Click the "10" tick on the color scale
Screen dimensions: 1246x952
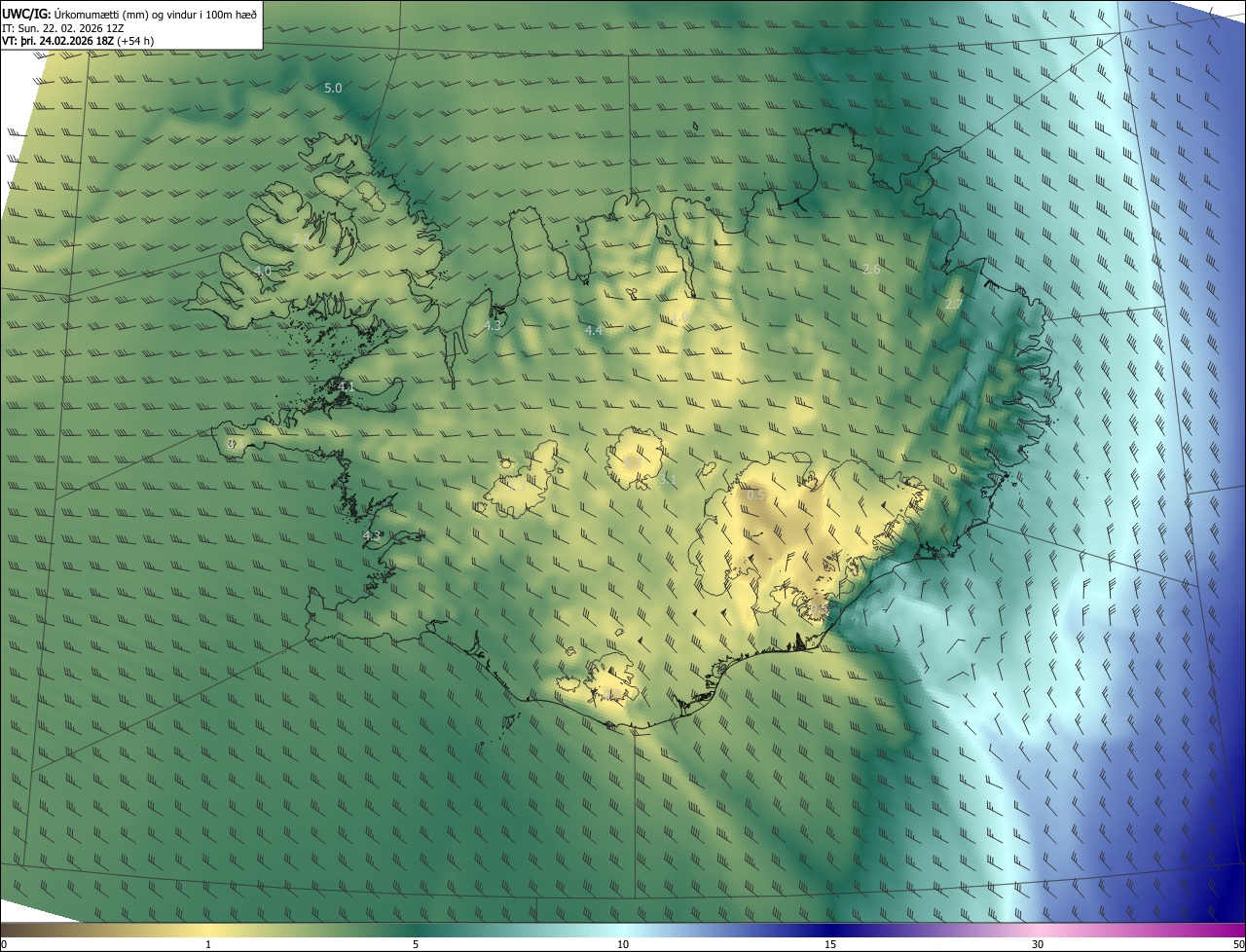623,944
